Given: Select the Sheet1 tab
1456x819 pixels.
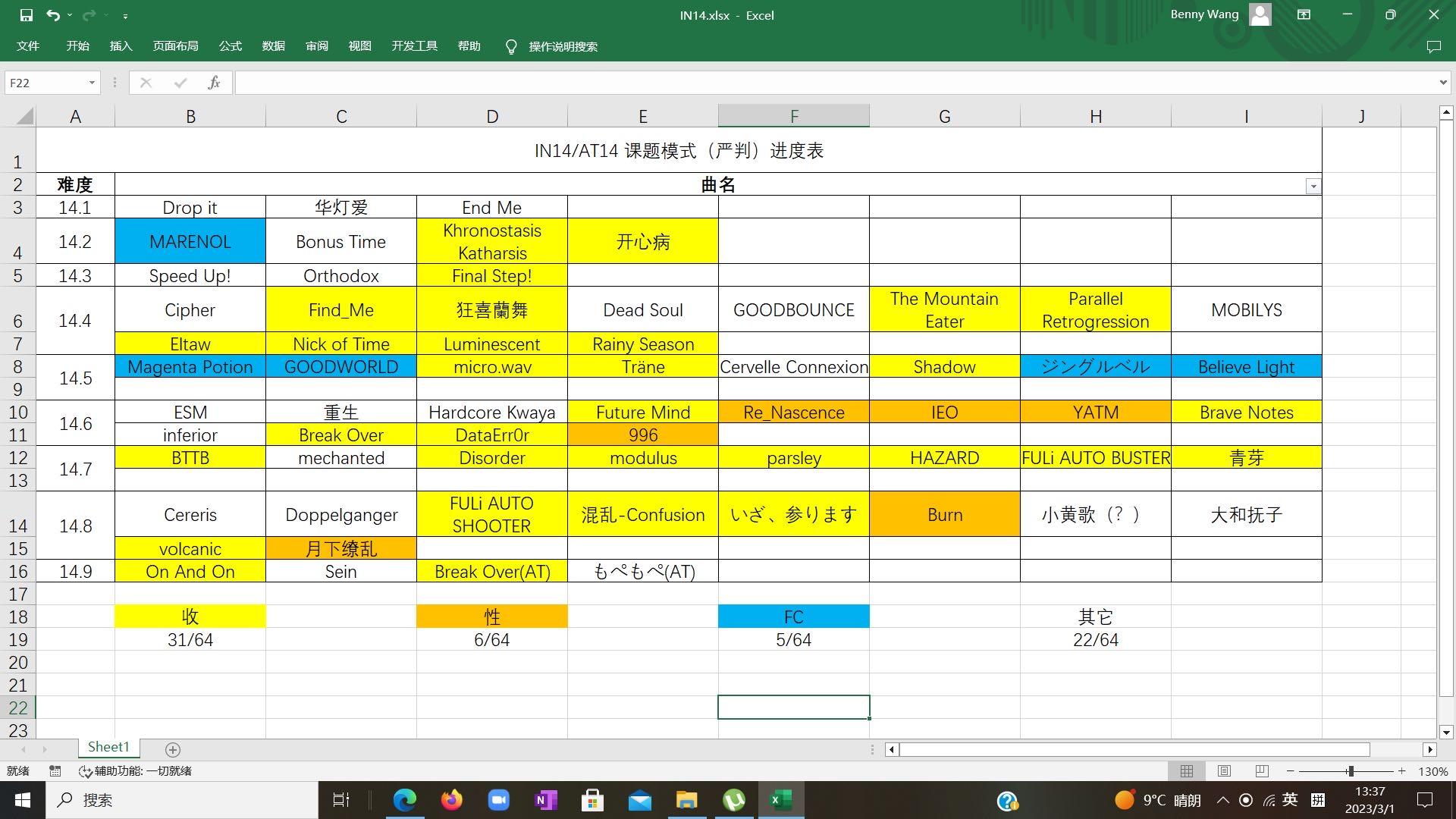Looking at the screenshot, I should tap(108, 748).
